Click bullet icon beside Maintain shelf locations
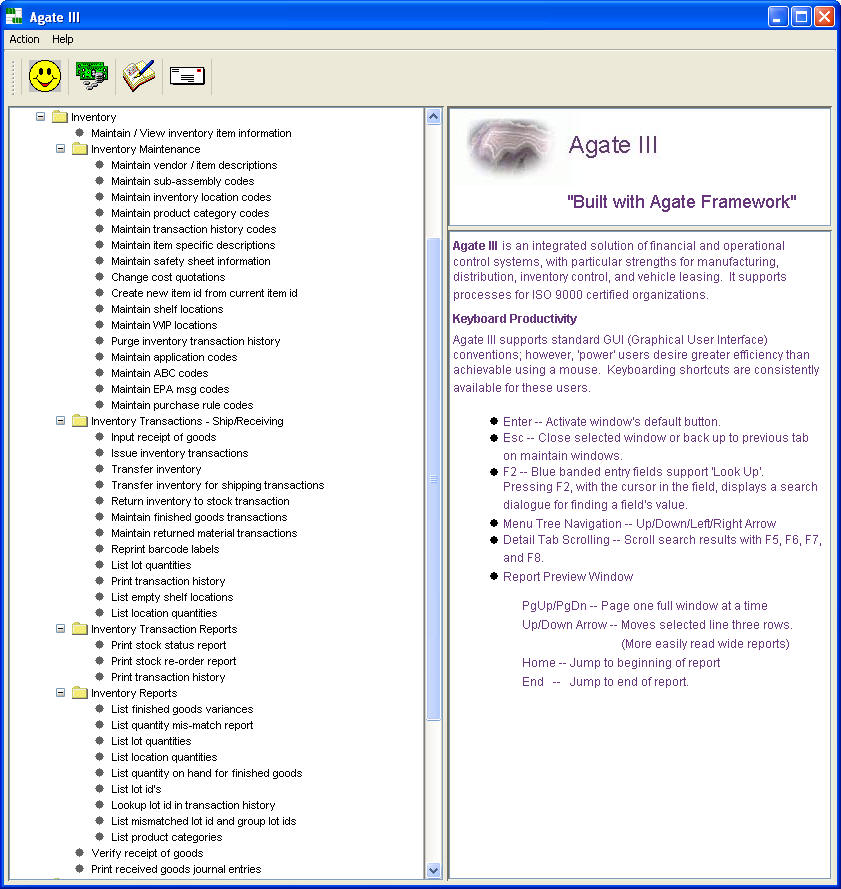The width and height of the screenshot is (841, 889). (x=99, y=309)
